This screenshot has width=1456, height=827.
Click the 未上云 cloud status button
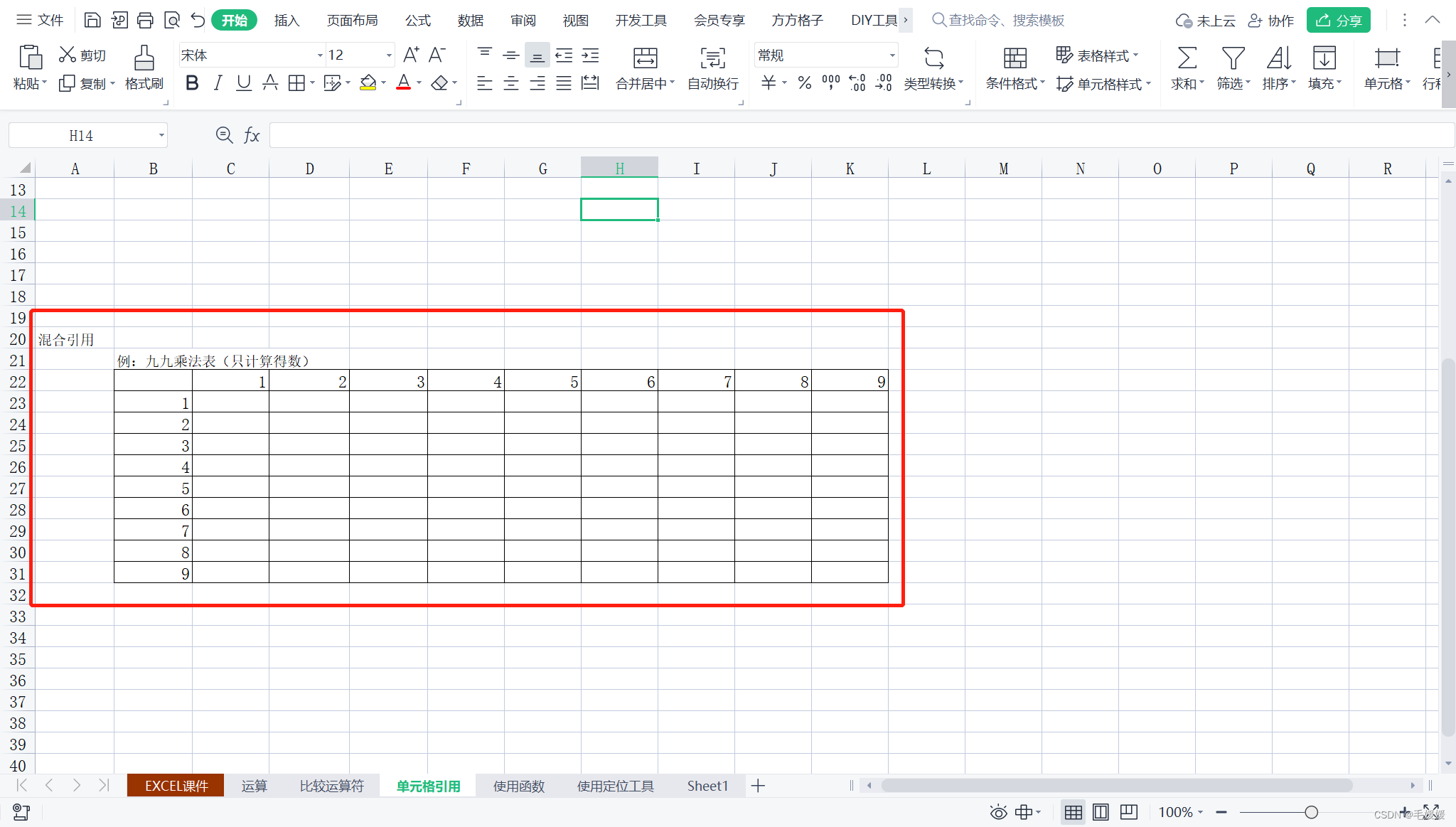click(1205, 20)
